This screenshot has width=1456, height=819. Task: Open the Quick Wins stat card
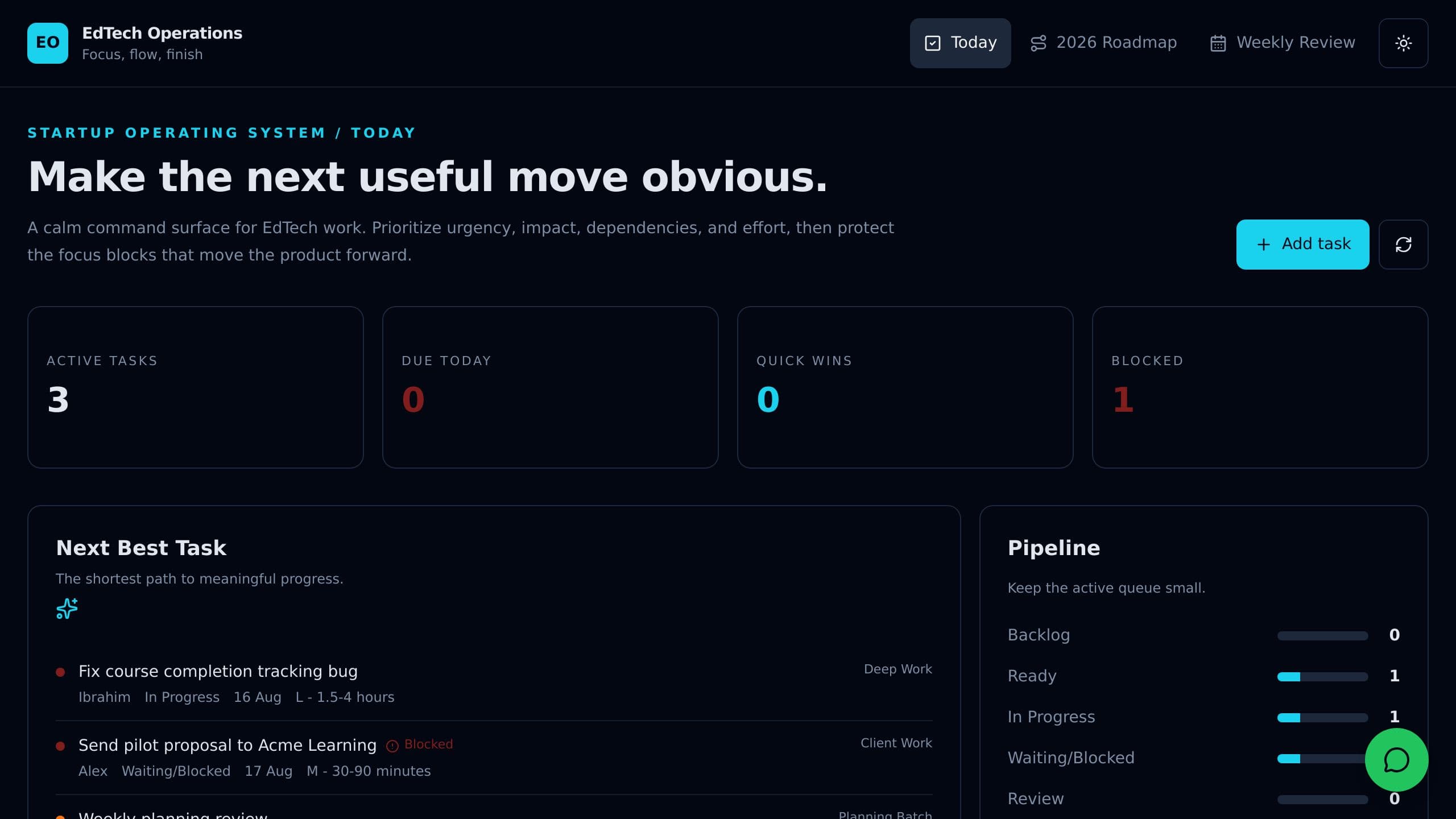point(905,387)
